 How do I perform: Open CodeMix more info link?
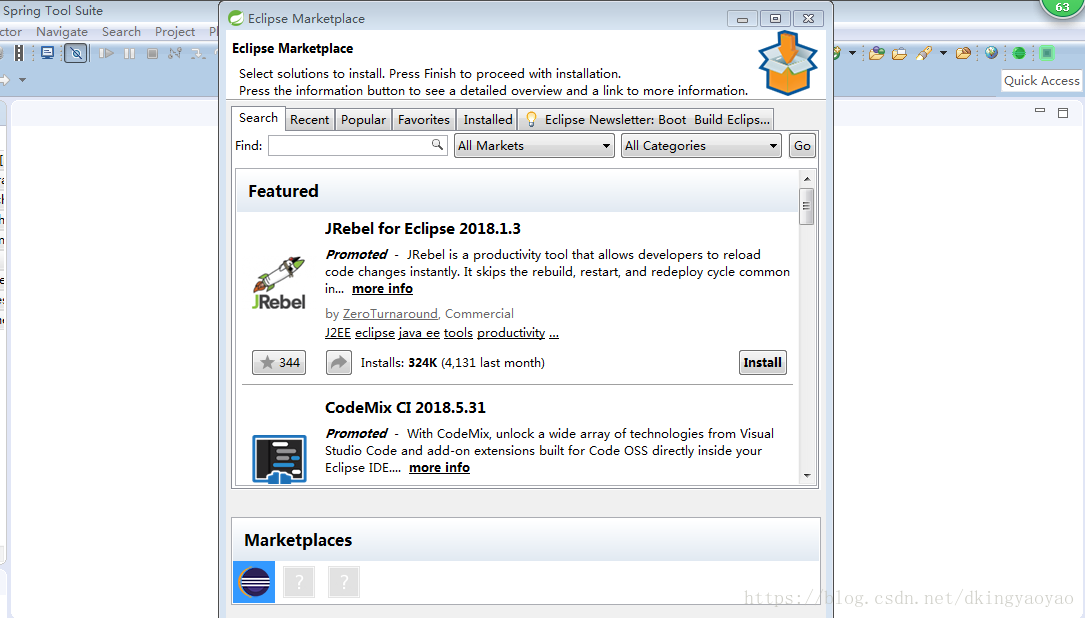pos(439,468)
